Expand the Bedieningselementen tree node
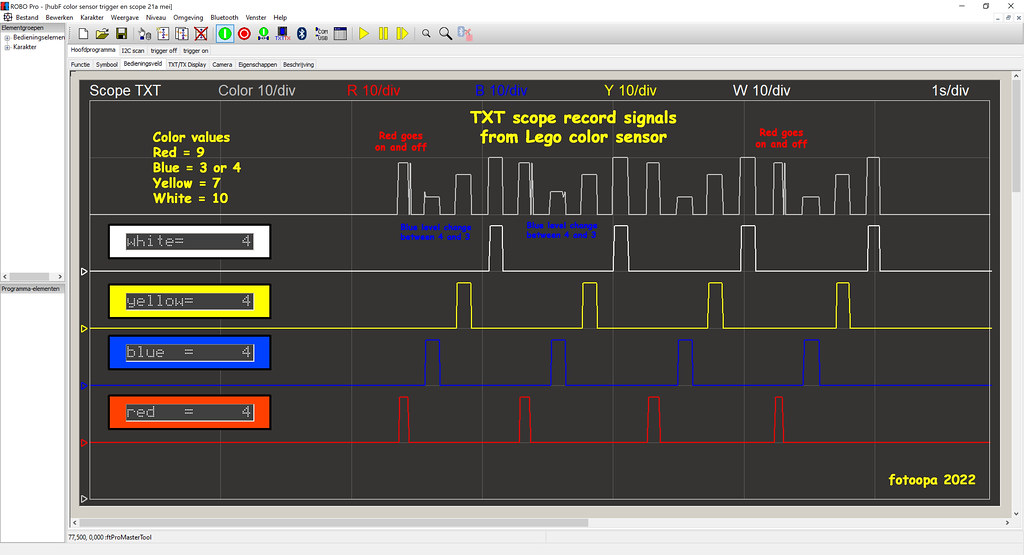The width and height of the screenshot is (1024, 555). 7,38
